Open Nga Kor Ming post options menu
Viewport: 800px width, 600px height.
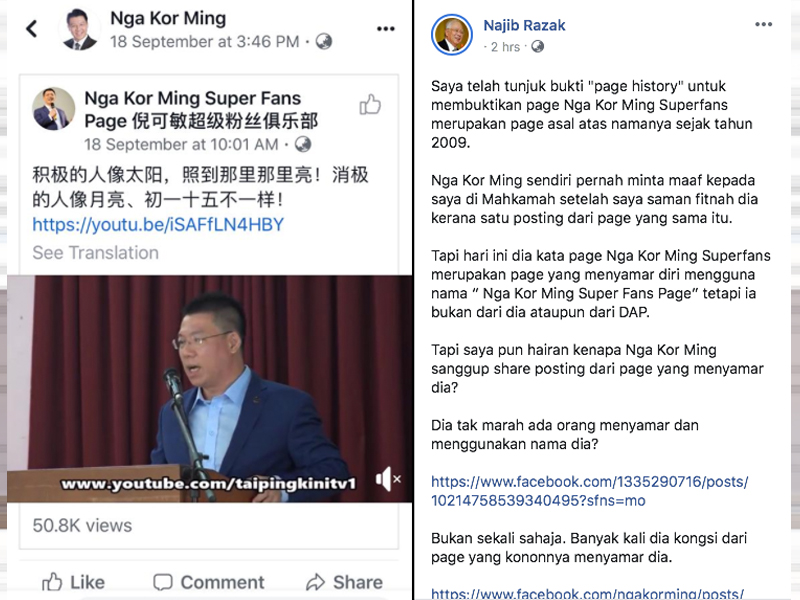(x=386, y=29)
